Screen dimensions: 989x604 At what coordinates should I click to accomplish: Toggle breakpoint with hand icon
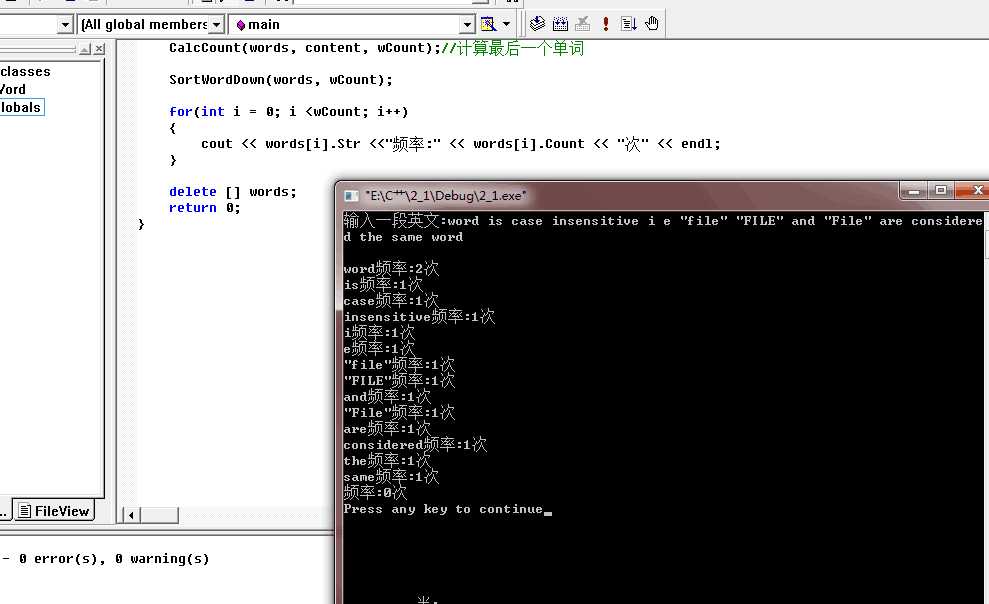click(x=652, y=24)
